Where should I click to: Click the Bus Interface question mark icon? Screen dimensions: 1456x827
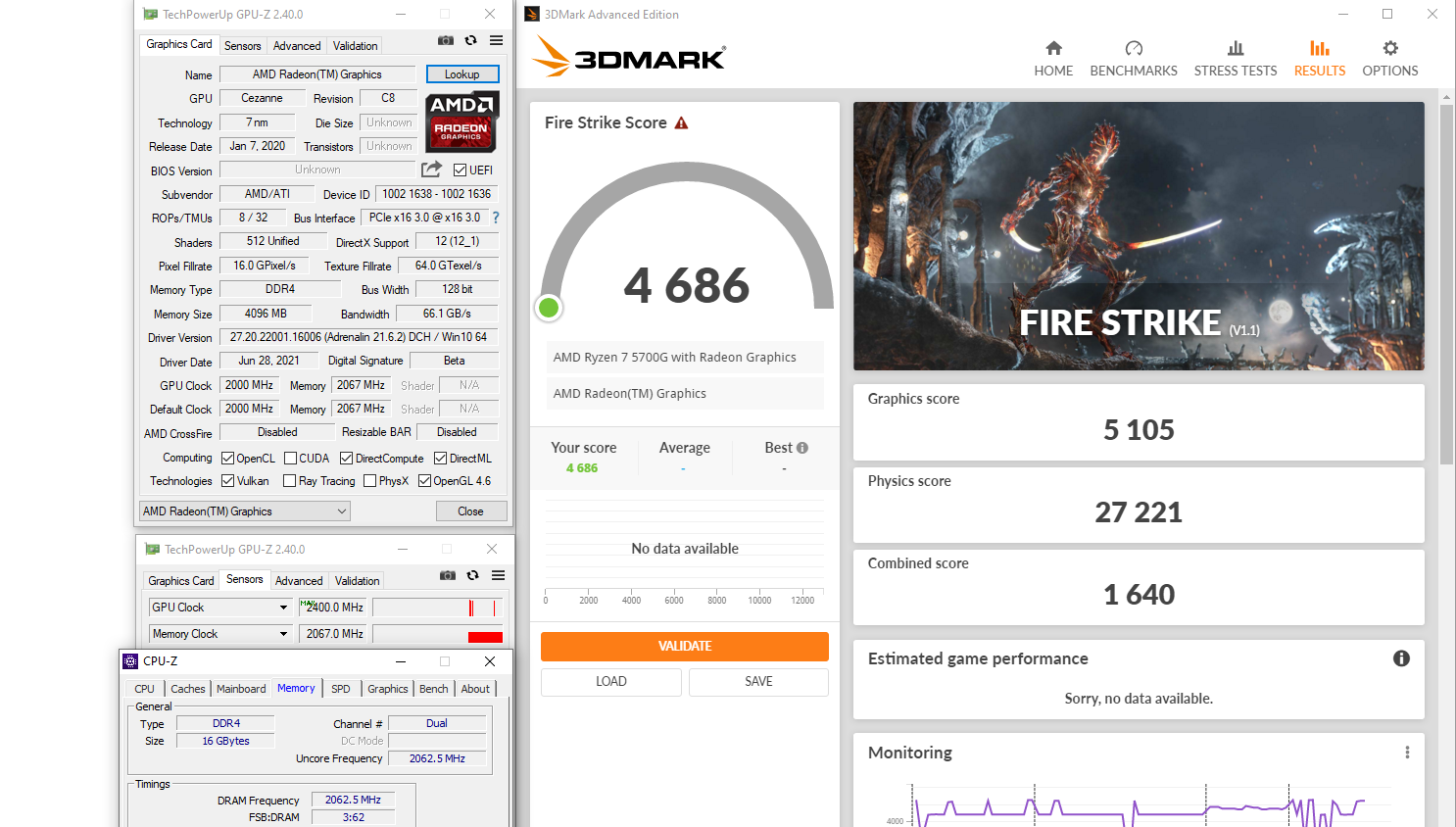496,218
